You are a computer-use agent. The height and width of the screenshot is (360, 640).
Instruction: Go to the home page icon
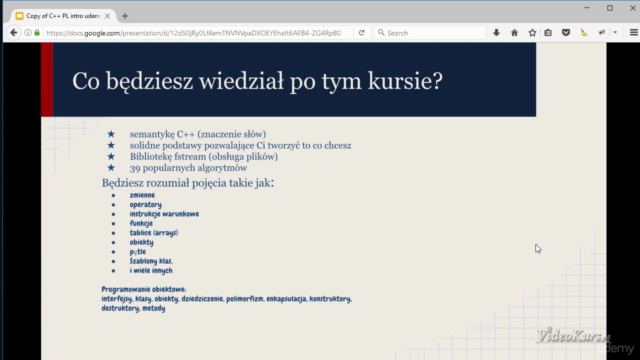click(x=514, y=33)
